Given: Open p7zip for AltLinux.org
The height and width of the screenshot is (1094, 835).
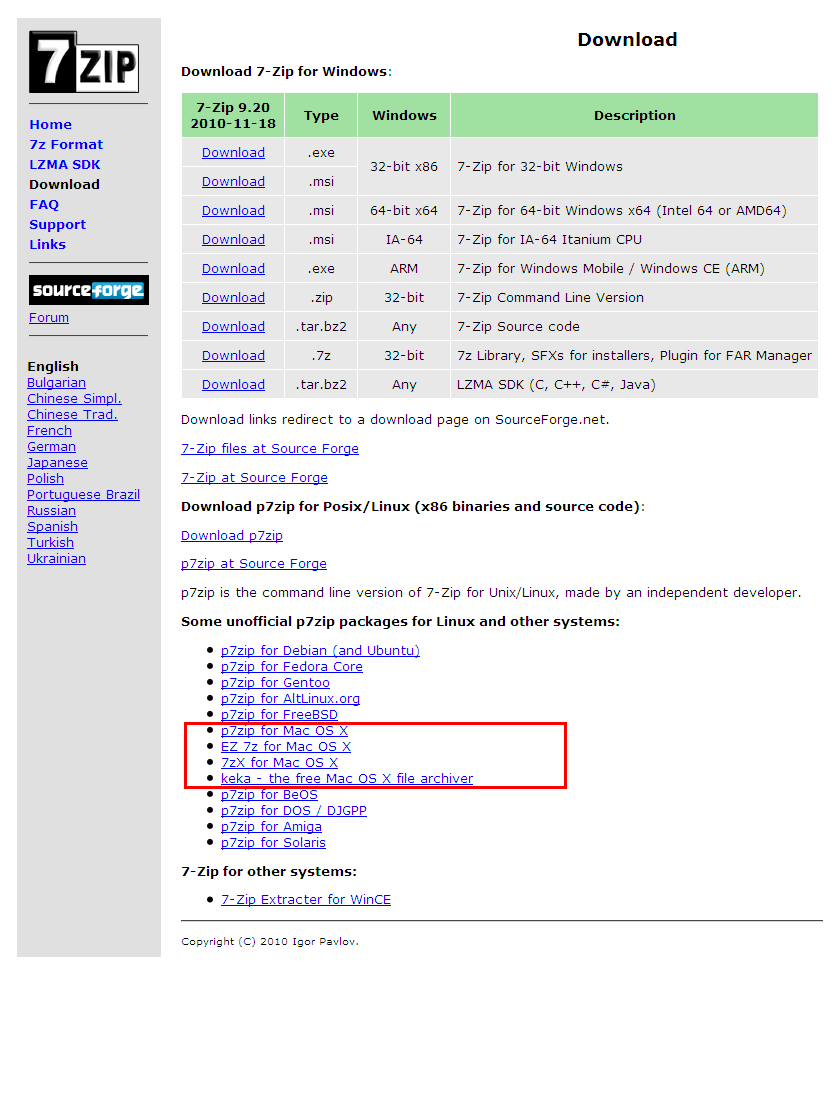Looking at the screenshot, I should tap(290, 698).
